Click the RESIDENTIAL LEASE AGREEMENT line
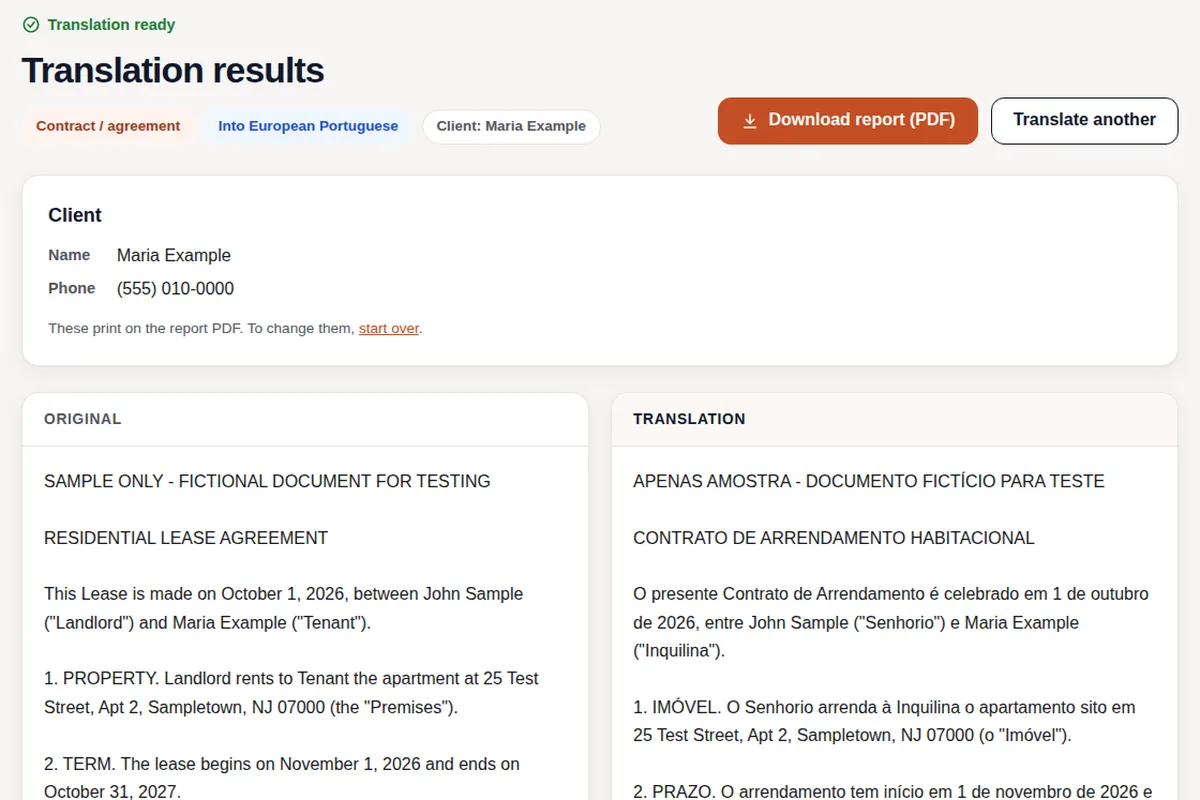The width and height of the screenshot is (1200, 800). pos(186,538)
